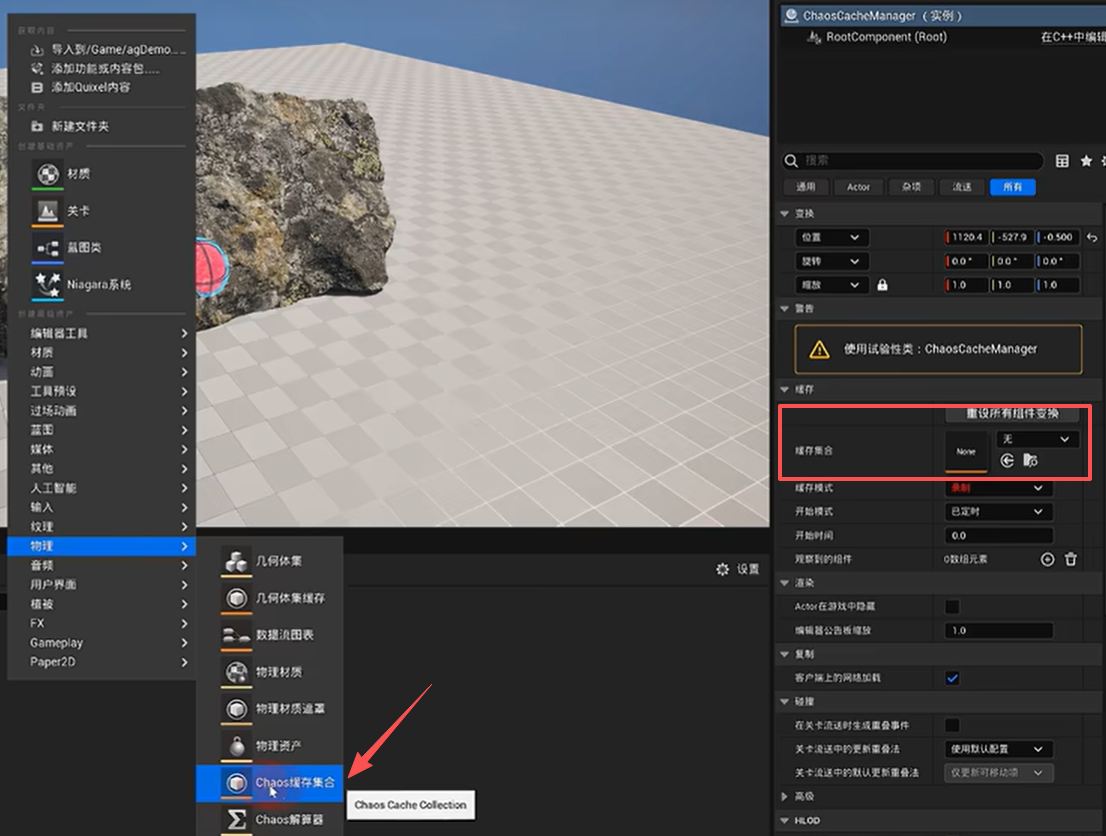Uncheck 客户端上的网络加载 checkbox

tap(952, 678)
